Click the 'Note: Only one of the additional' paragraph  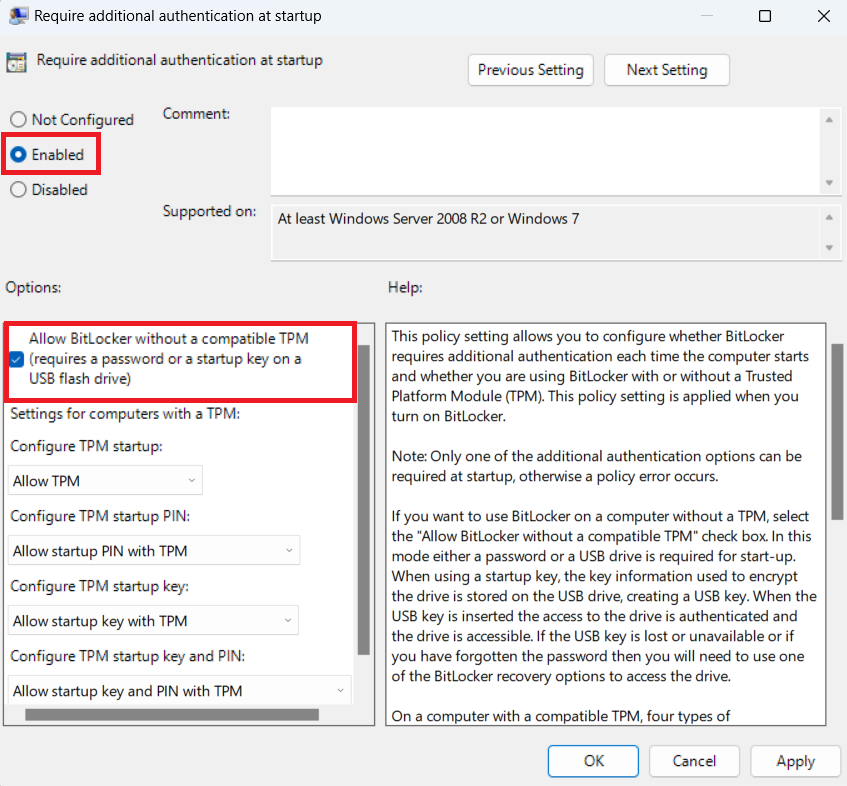(596, 466)
